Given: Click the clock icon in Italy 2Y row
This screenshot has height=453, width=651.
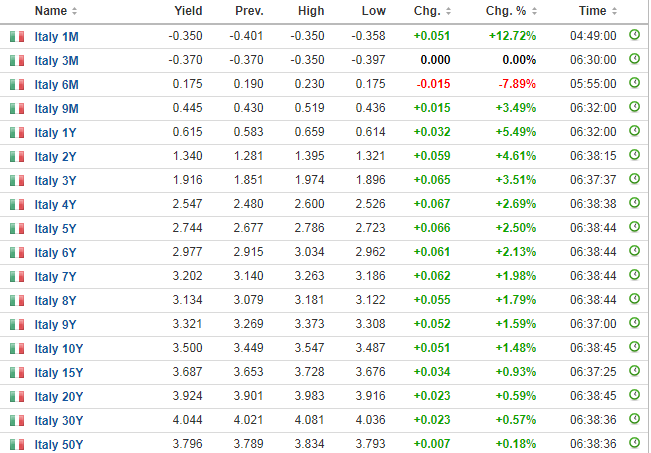Looking at the screenshot, I should click(634, 155).
